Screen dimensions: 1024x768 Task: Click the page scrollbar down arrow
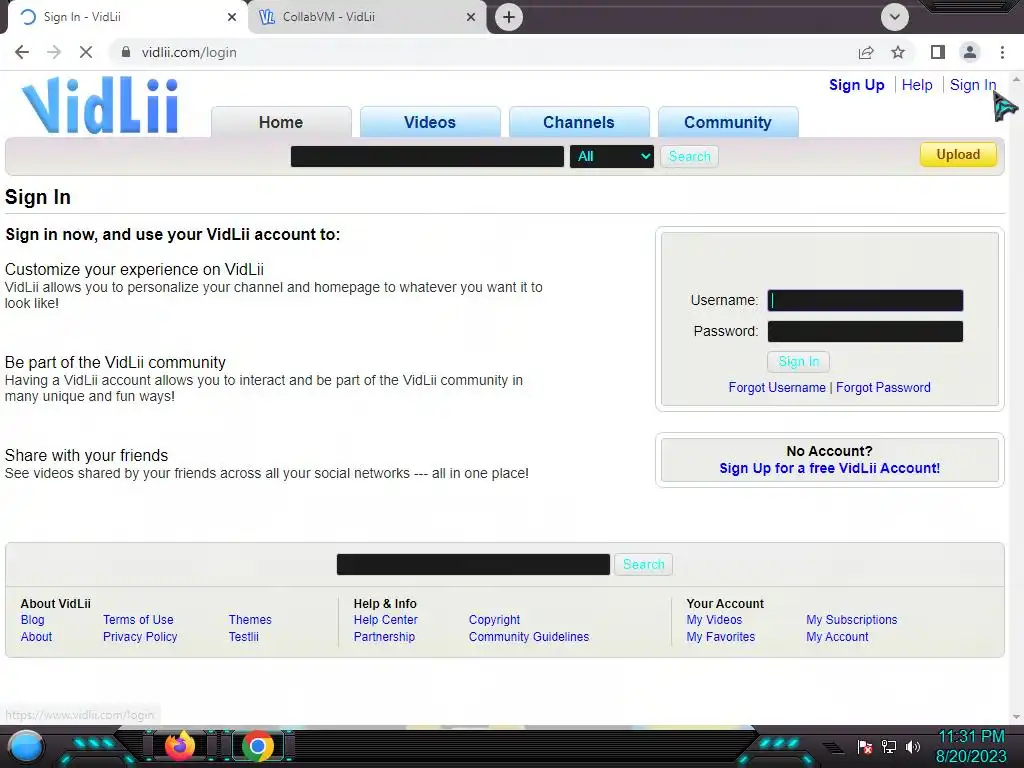tap(1016, 716)
